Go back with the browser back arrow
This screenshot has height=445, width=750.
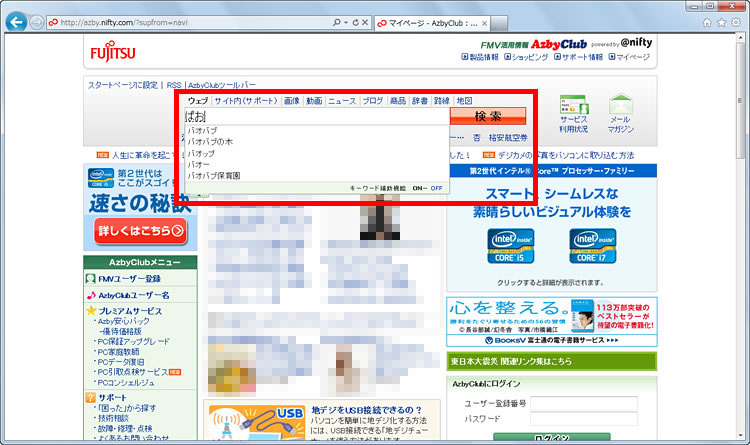pos(17,22)
